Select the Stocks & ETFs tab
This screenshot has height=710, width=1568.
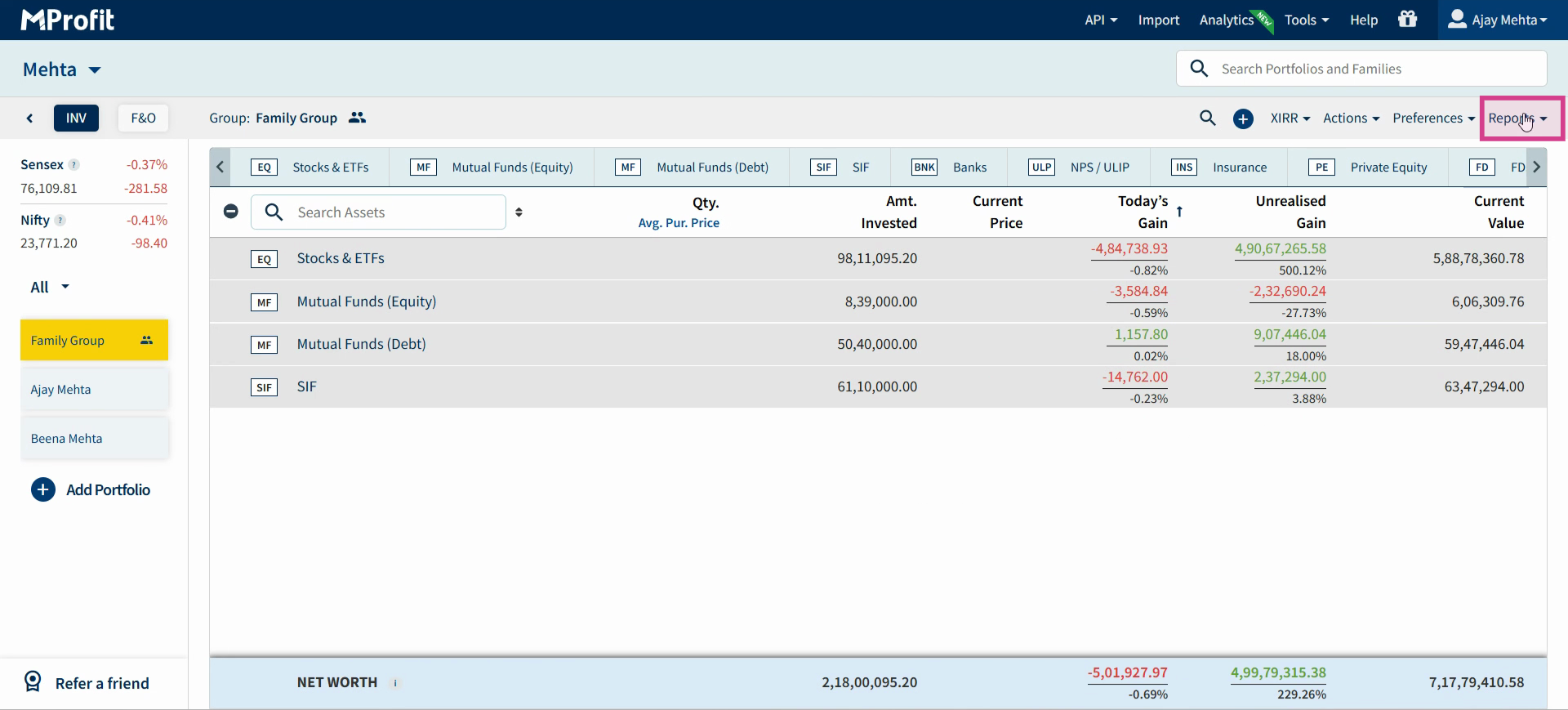click(310, 167)
